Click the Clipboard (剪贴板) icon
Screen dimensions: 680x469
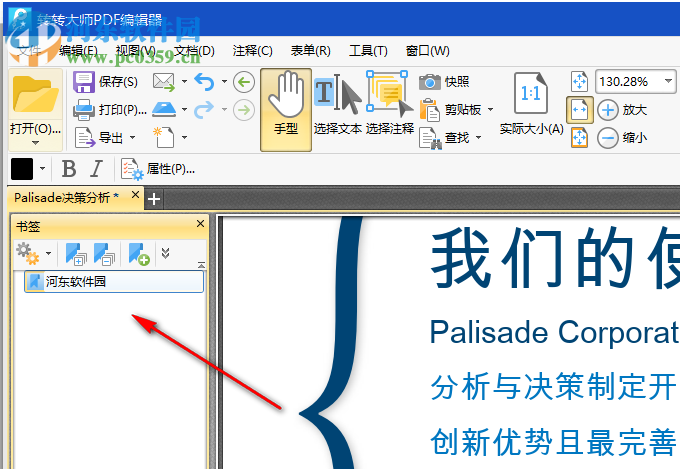429,110
